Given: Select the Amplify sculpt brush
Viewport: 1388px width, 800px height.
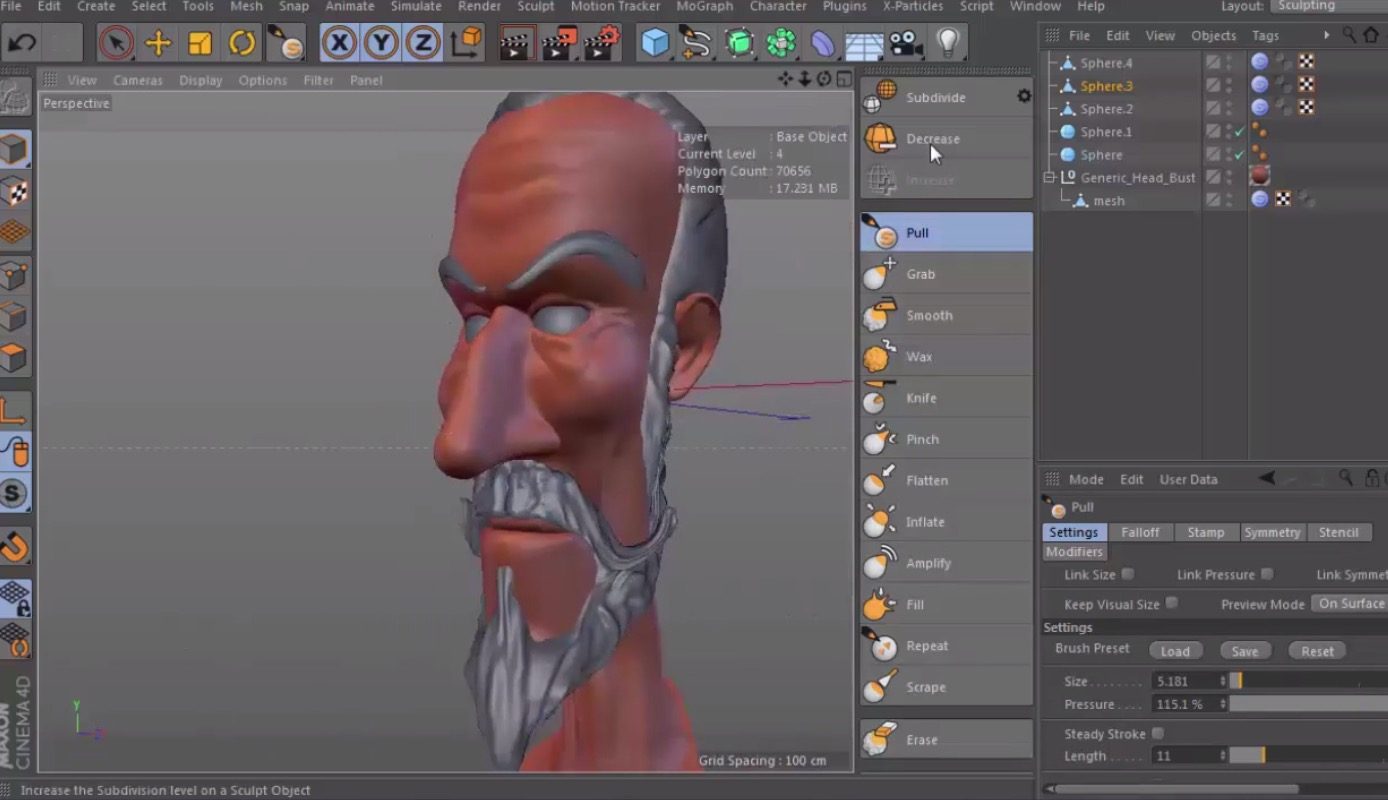Looking at the screenshot, I should coord(946,563).
